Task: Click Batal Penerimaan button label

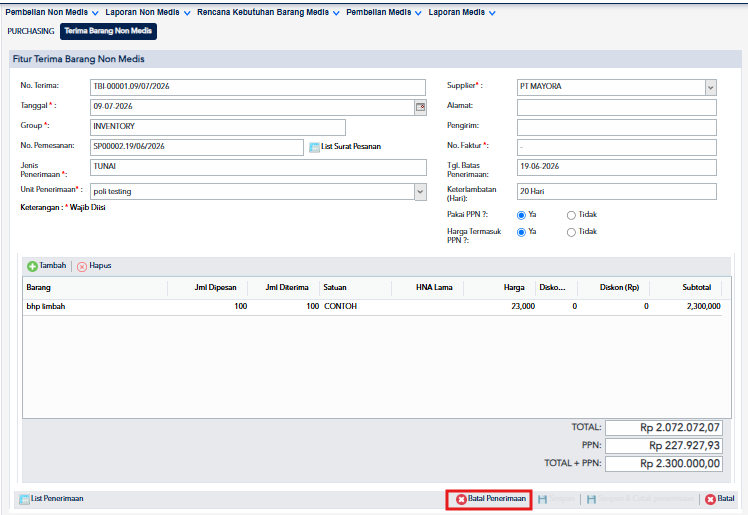Action: pyautogui.click(x=497, y=498)
